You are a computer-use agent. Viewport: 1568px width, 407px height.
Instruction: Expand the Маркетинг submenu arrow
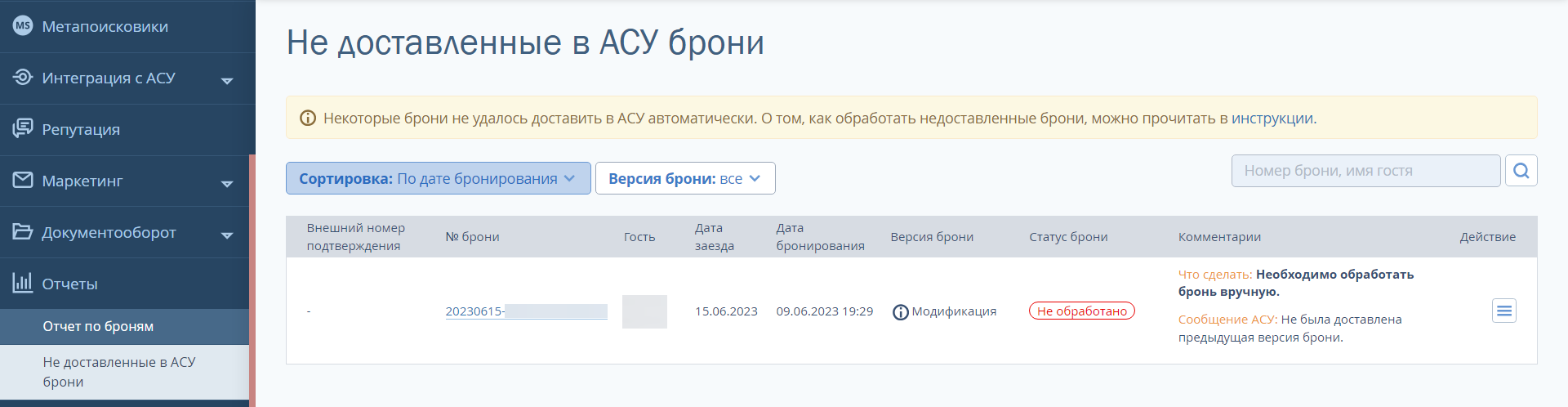(227, 183)
